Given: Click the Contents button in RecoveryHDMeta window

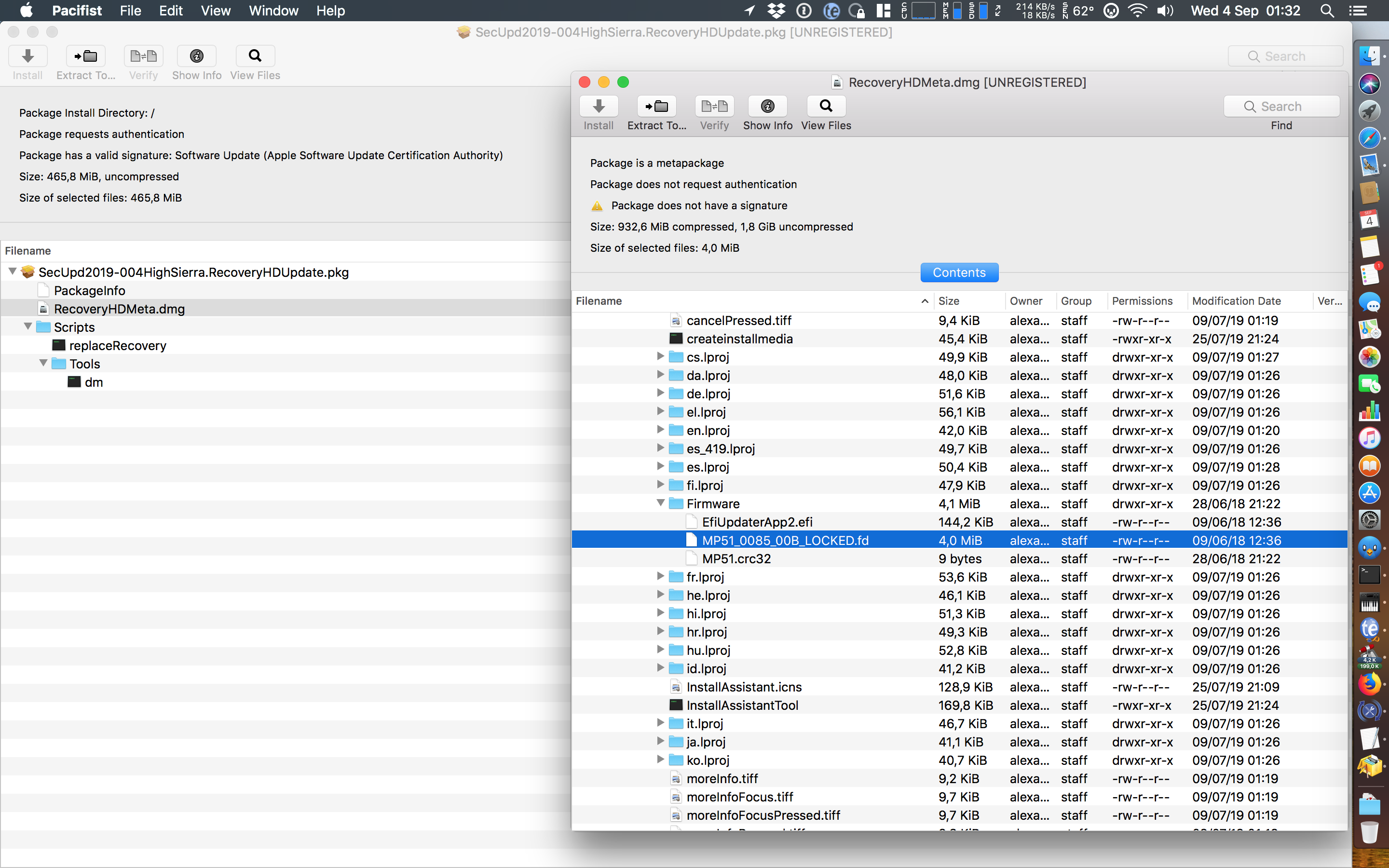Looking at the screenshot, I should pyautogui.click(x=958, y=272).
